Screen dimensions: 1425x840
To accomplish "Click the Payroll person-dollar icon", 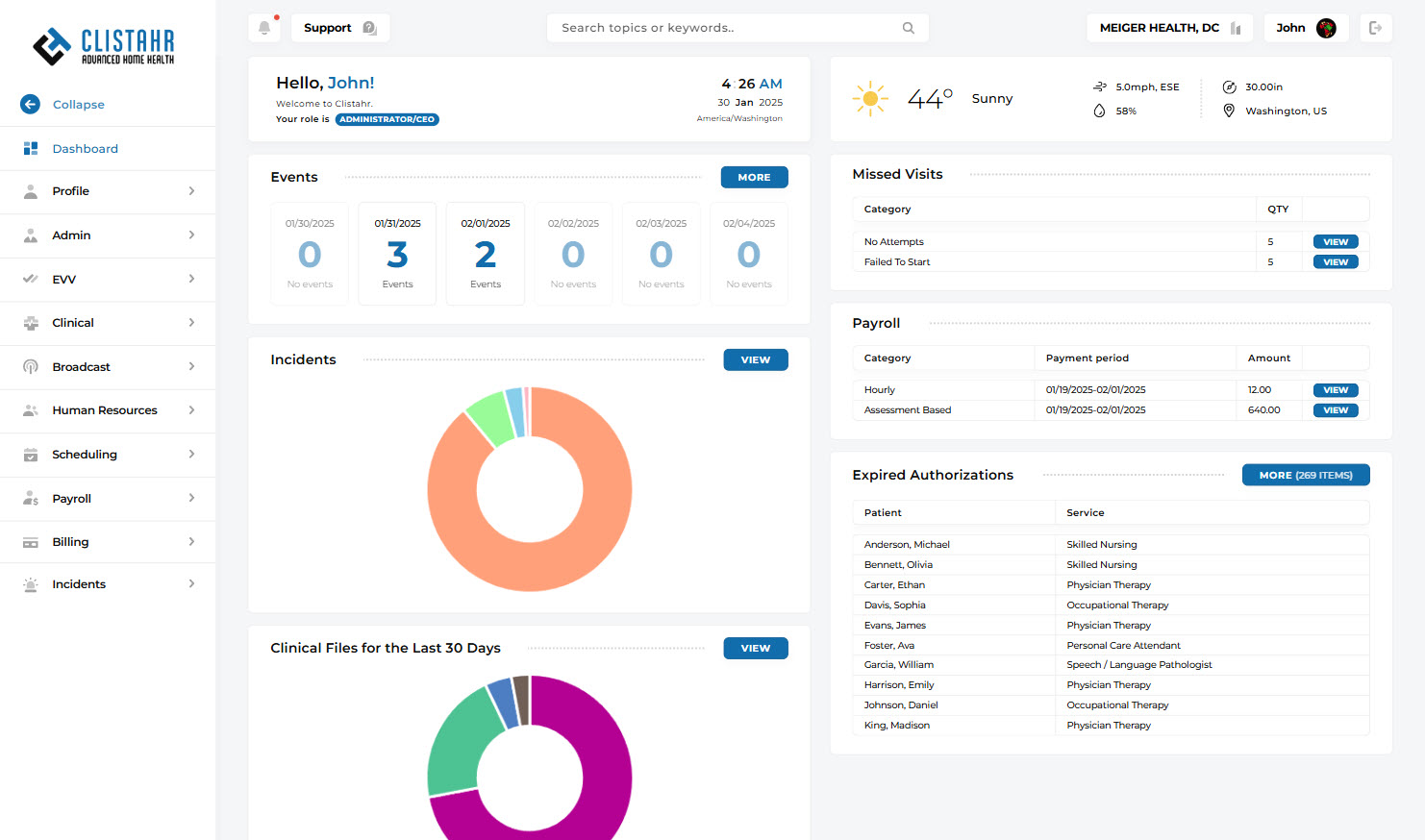I will (x=31, y=498).
